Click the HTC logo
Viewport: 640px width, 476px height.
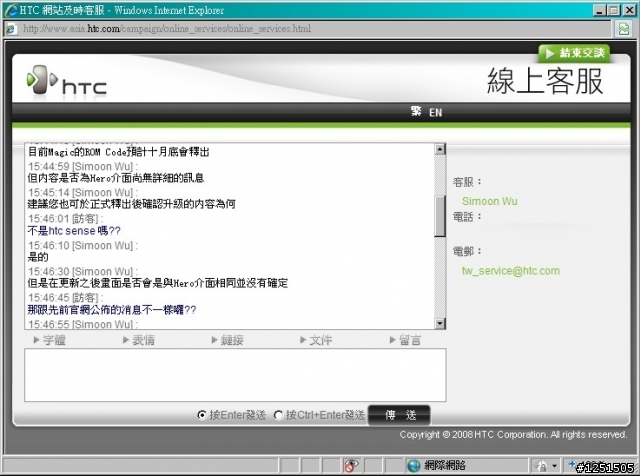pyautogui.click(x=67, y=80)
